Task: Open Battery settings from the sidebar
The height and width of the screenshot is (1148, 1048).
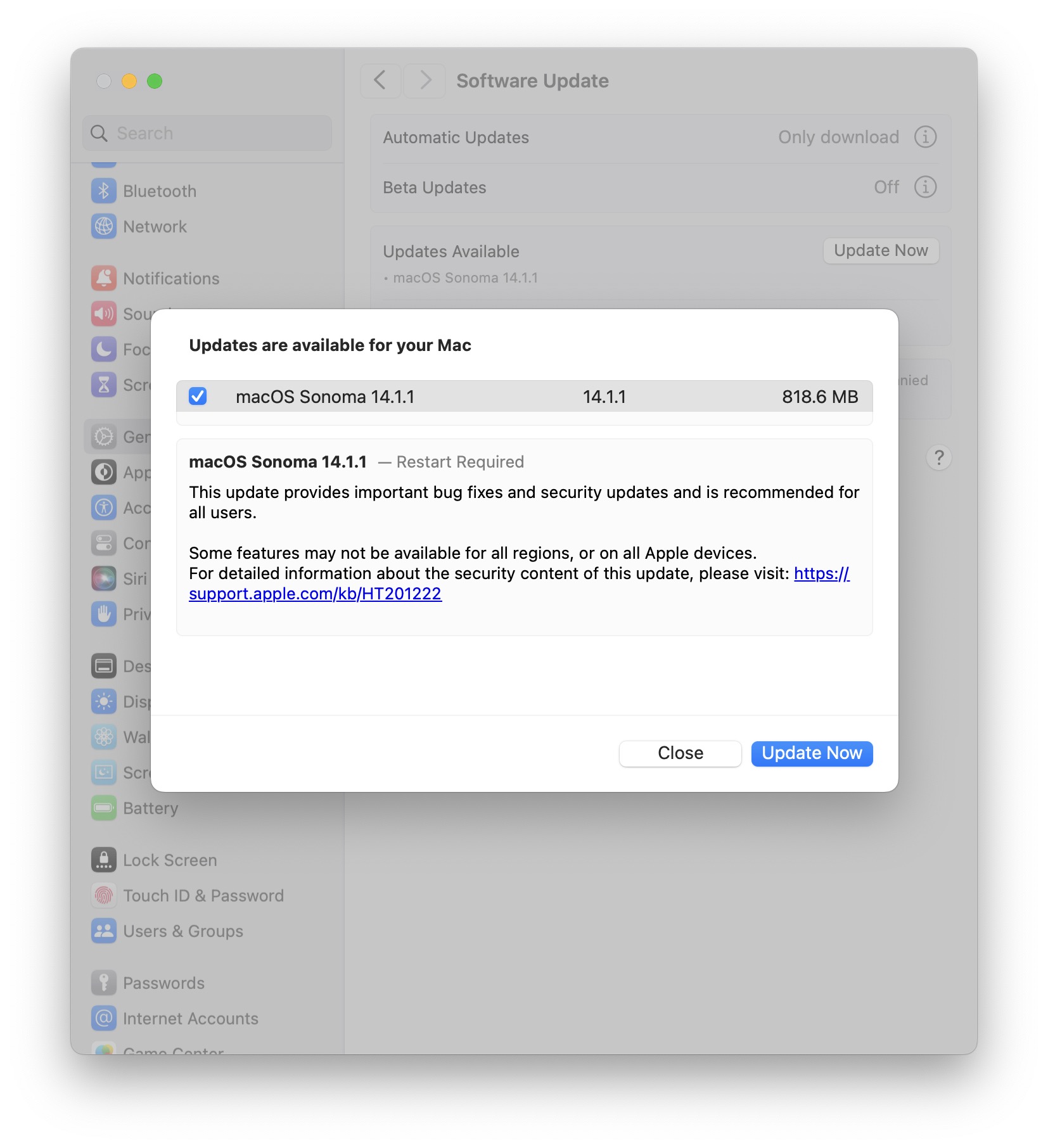Action: point(104,808)
